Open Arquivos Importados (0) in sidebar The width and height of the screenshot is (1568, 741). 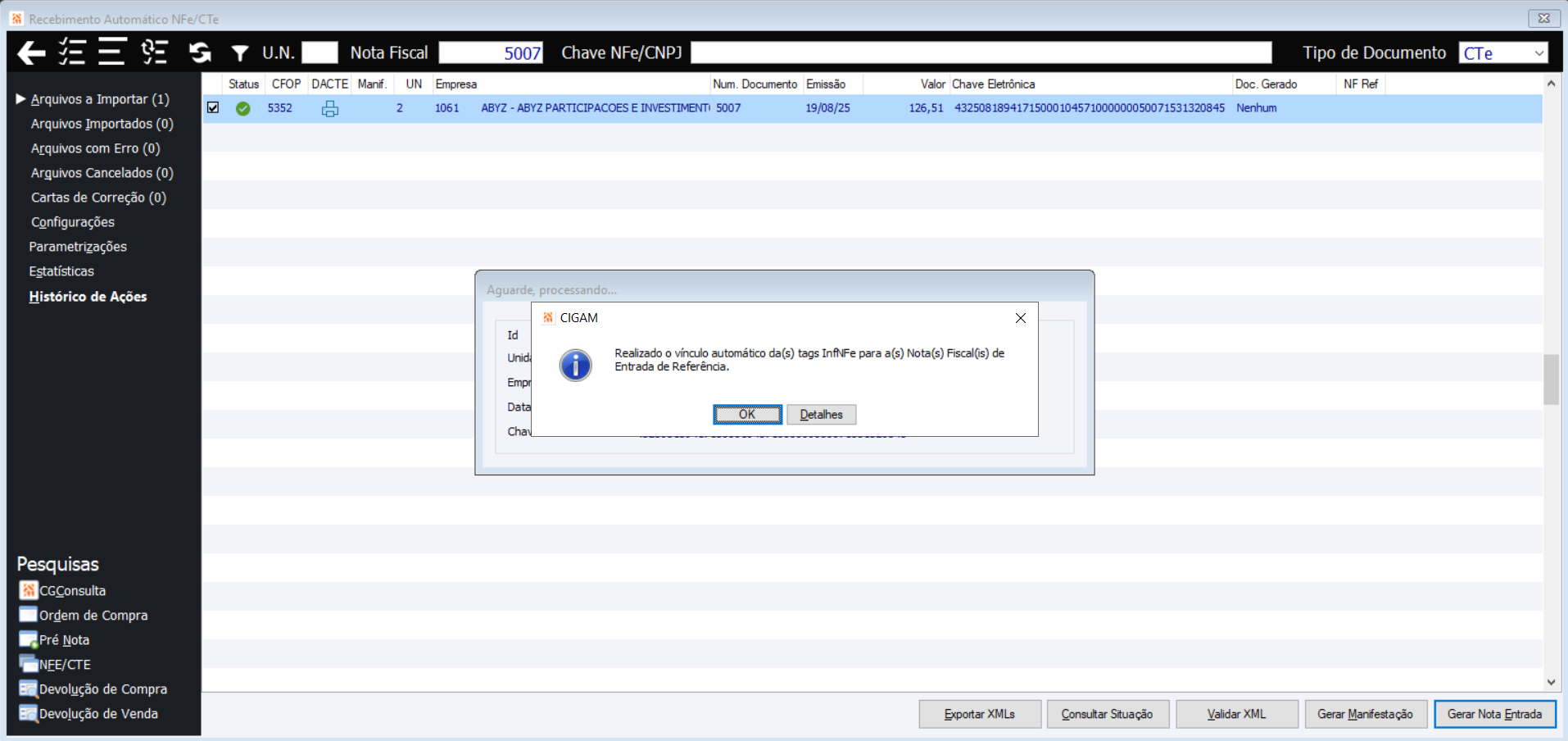tap(102, 124)
